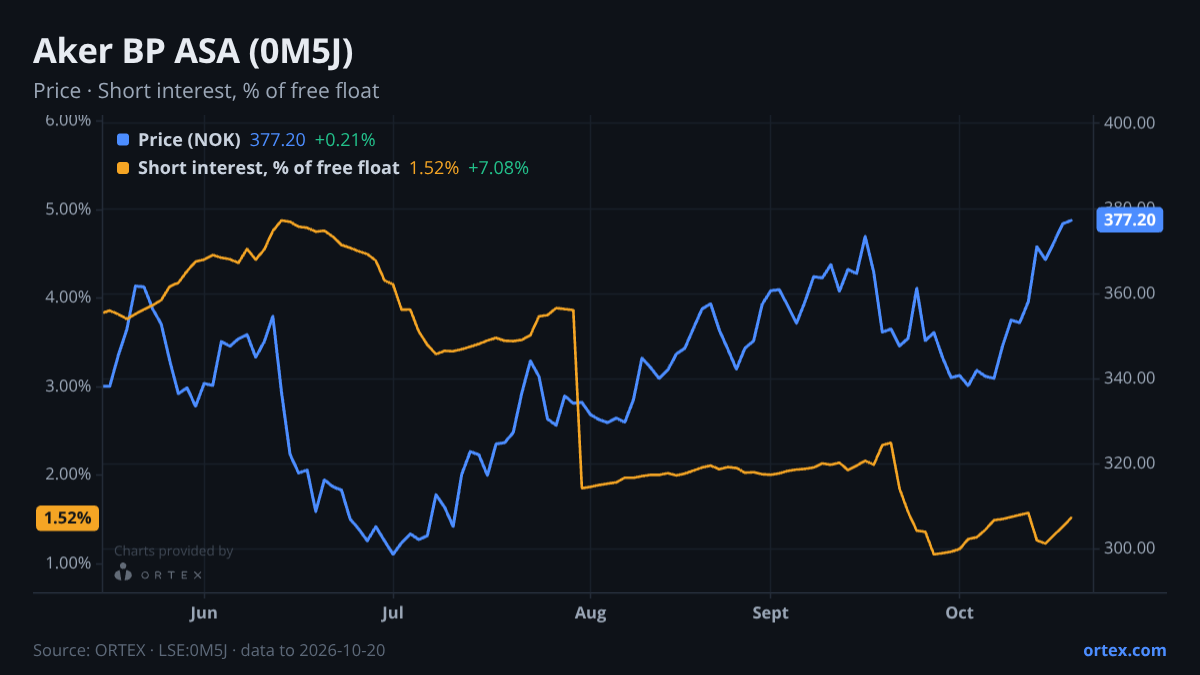Click the 400.00 right axis label
The height and width of the screenshot is (675, 1200).
pos(1130,123)
